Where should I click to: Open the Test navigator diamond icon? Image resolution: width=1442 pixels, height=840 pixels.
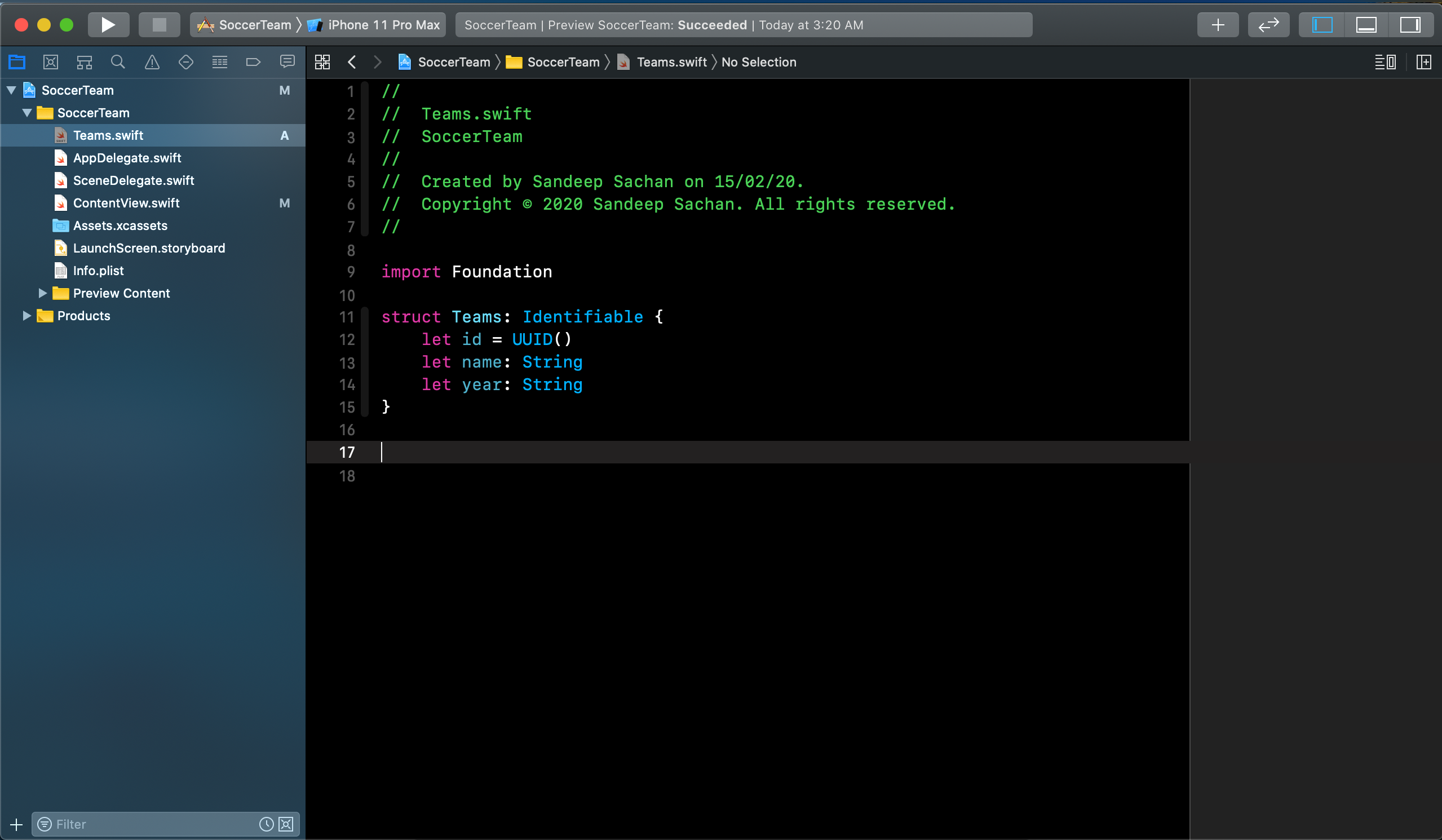click(185, 62)
